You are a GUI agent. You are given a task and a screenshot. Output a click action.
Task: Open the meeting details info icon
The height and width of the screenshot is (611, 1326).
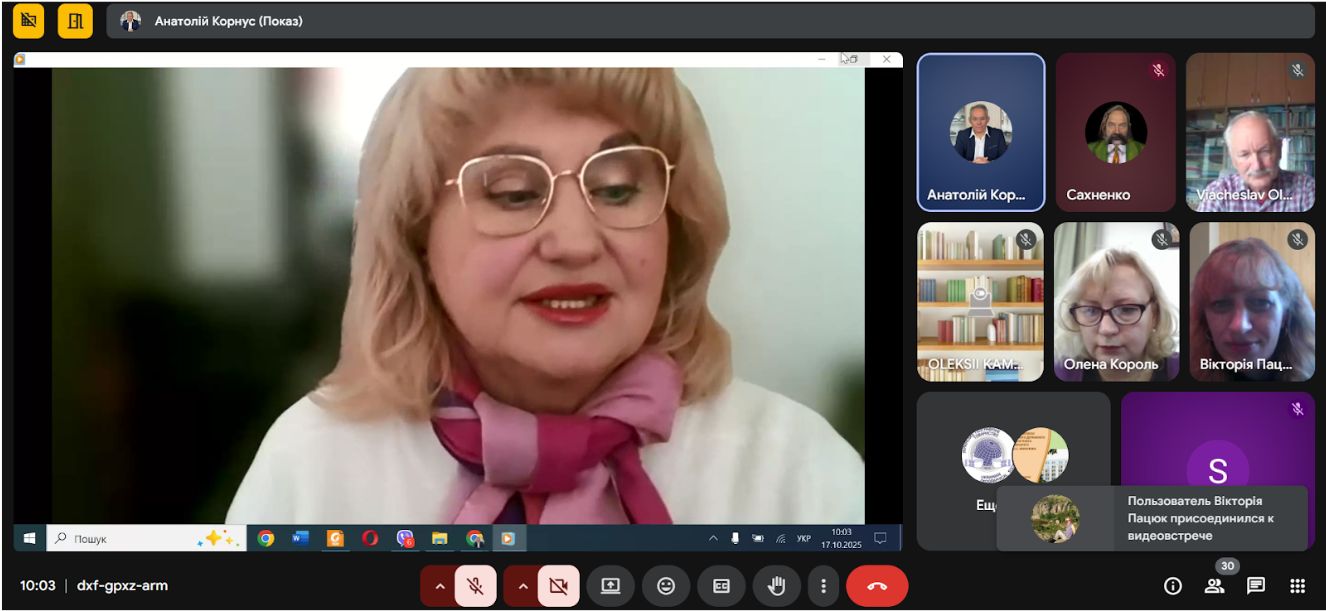[x=1173, y=586]
